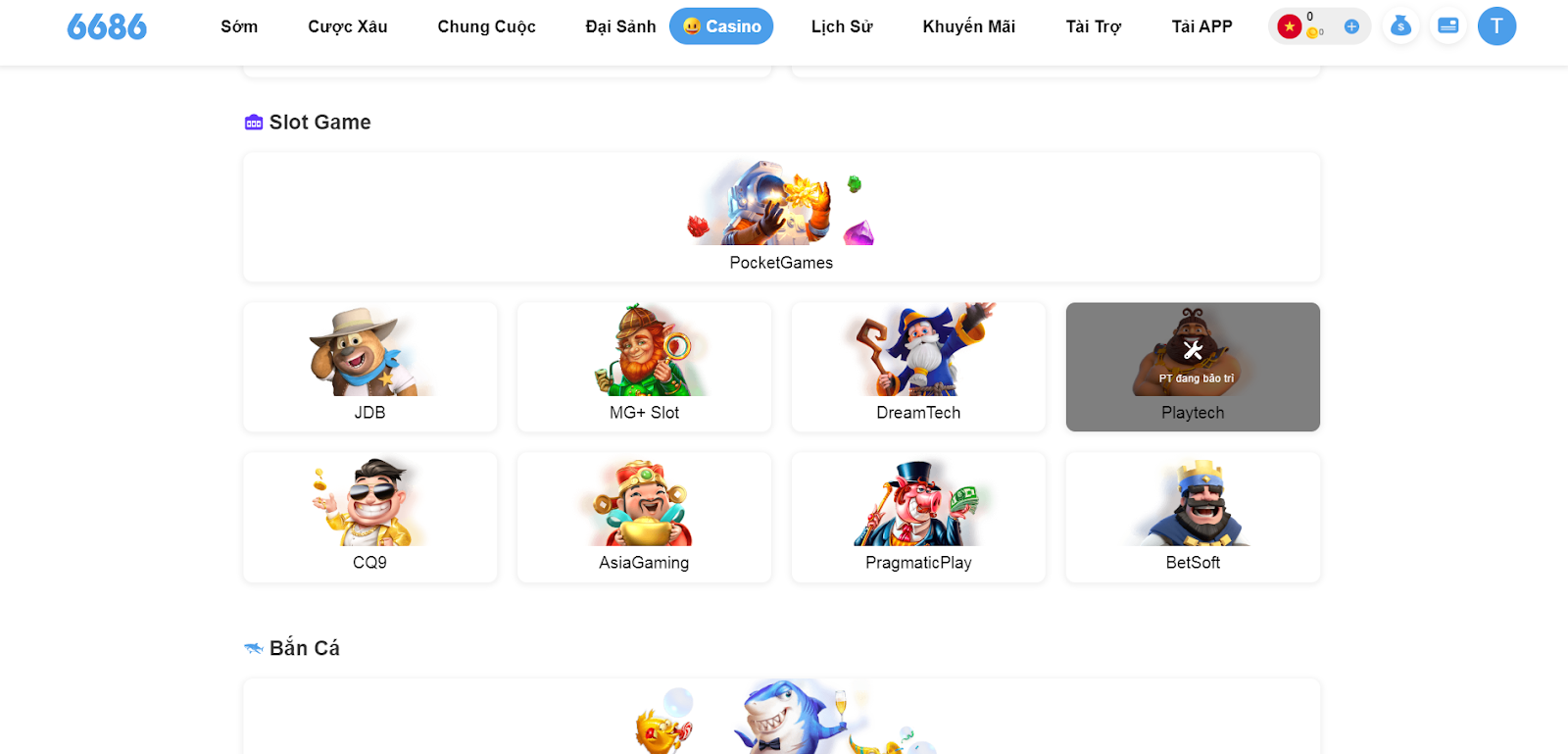The height and width of the screenshot is (754, 1568).
Task: Click the Playtech maintenance card
Action: [1193, 367]
